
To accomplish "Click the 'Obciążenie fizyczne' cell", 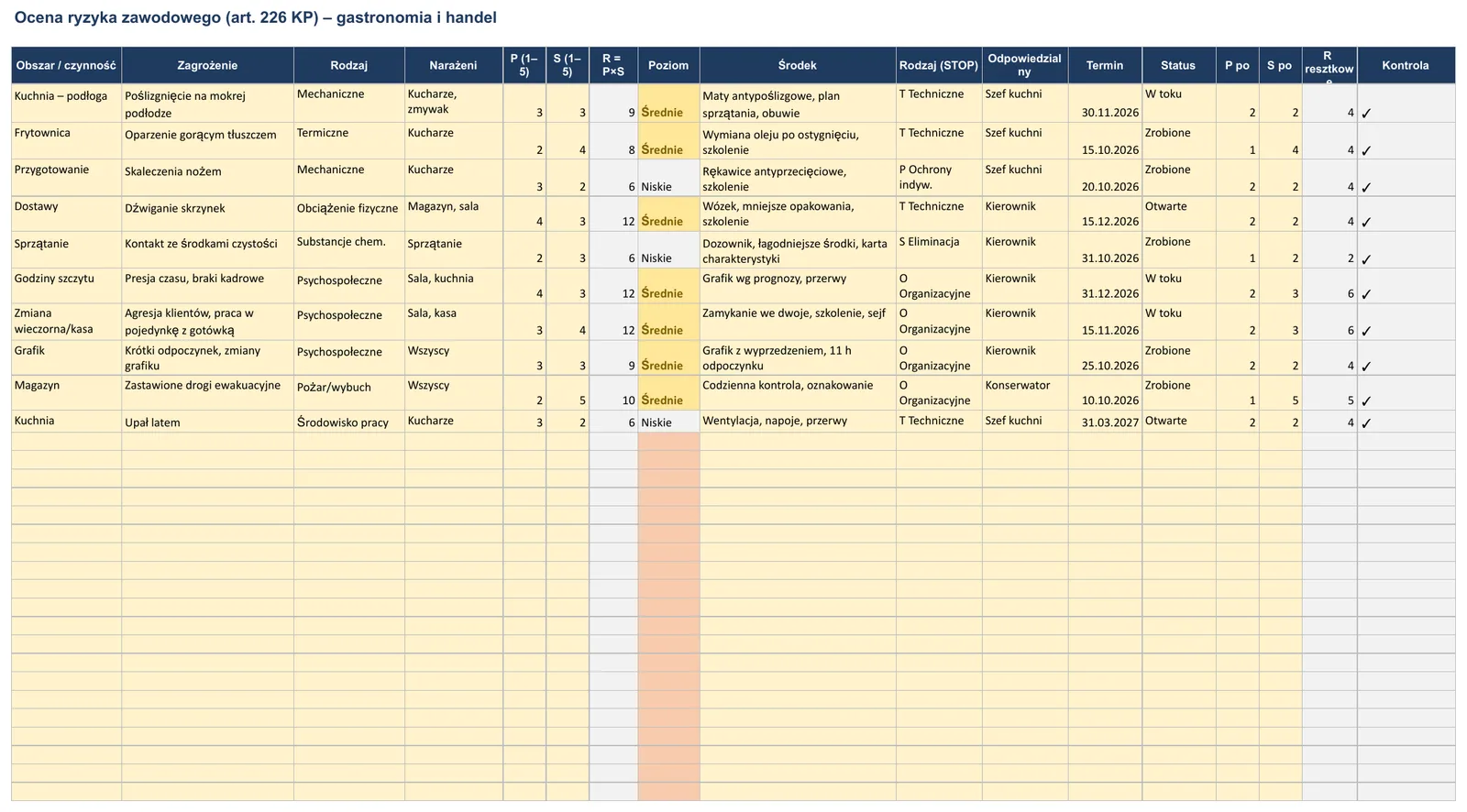I will point(348,214).
